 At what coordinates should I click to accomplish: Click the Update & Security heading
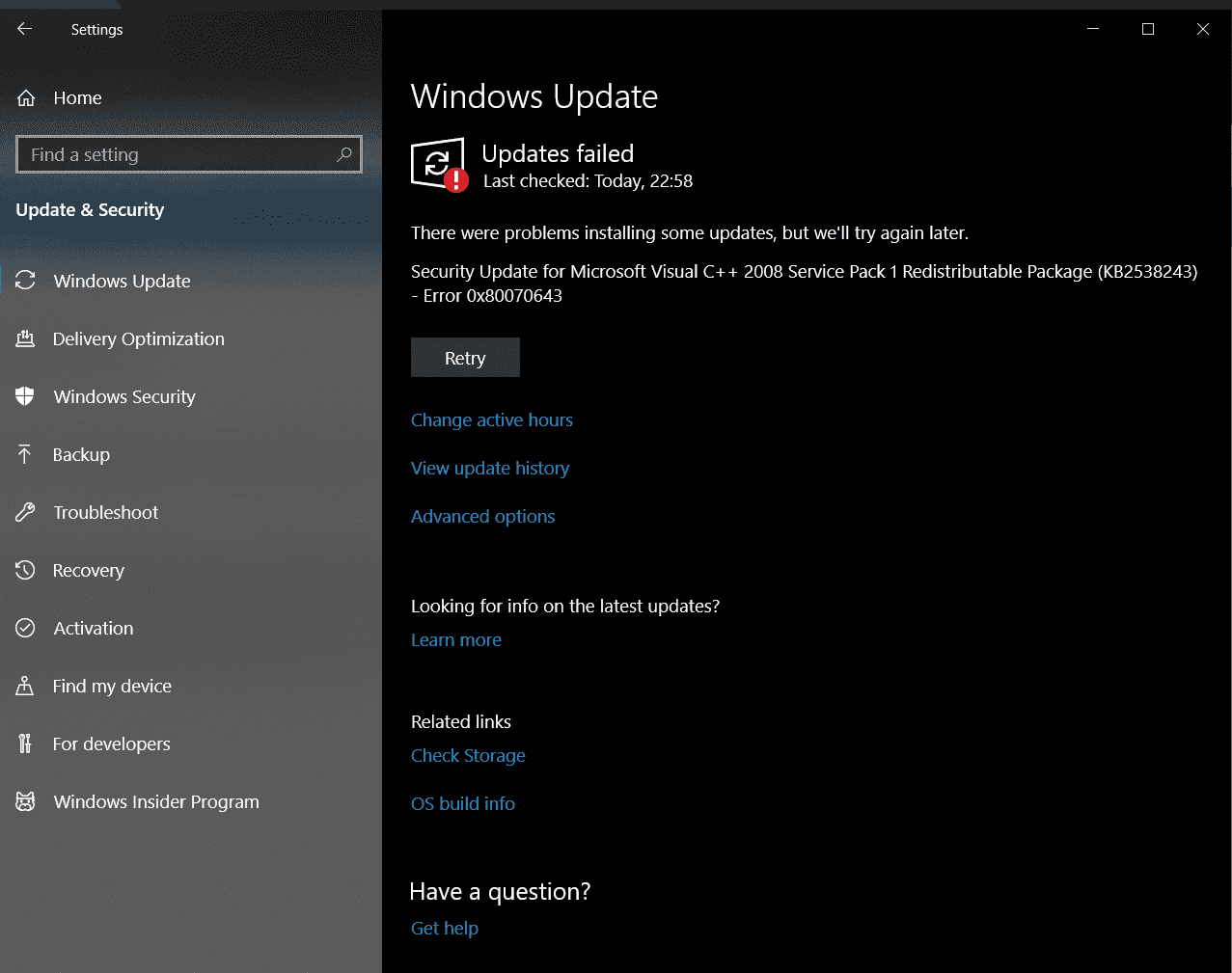coord(90,210)
